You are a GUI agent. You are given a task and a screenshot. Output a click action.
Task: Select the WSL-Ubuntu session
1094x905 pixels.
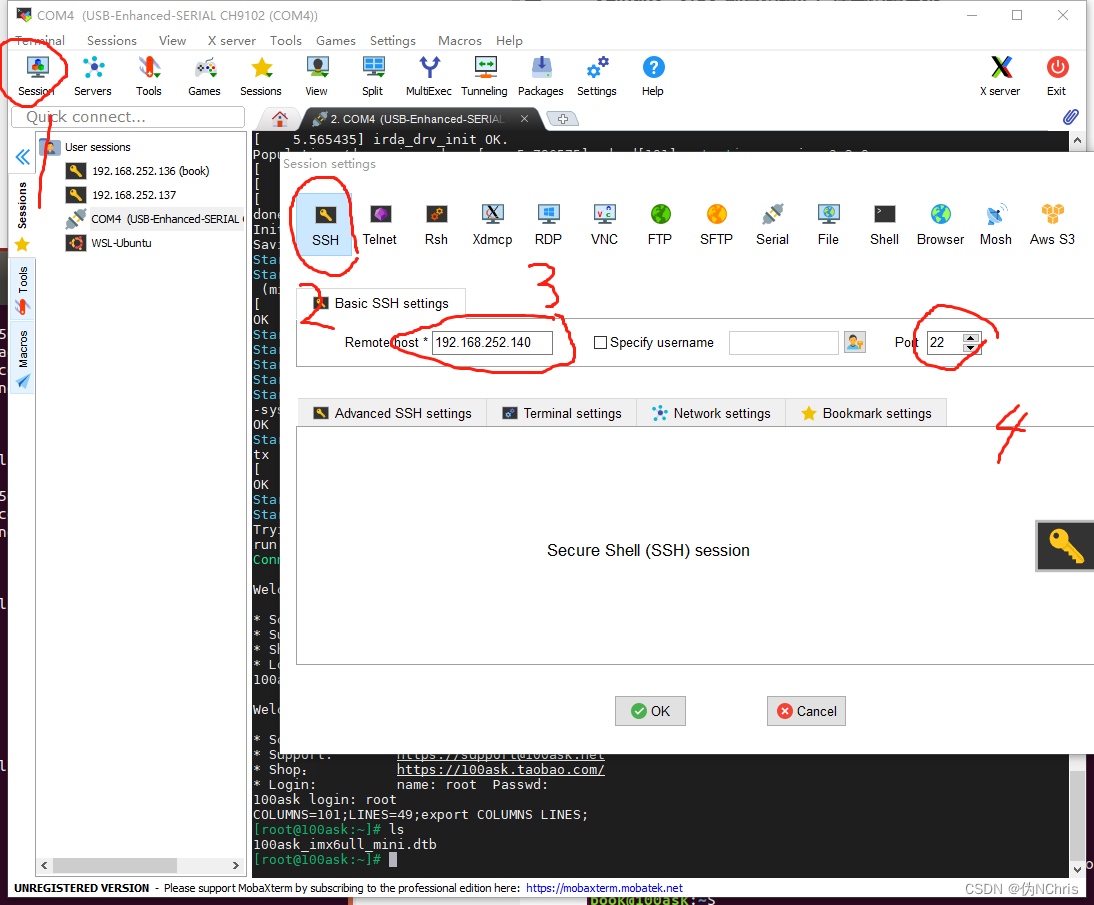click(121, 243)
